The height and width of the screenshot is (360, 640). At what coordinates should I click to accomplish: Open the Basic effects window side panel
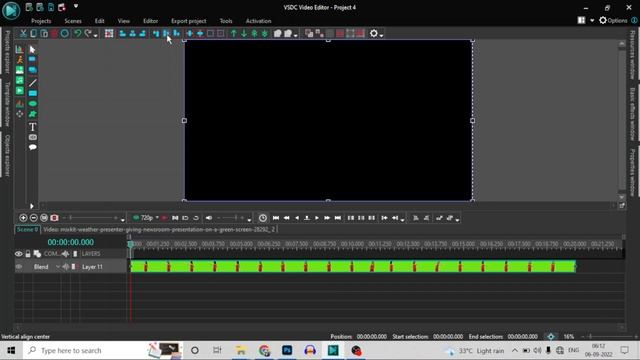click(x=632, y=114)
